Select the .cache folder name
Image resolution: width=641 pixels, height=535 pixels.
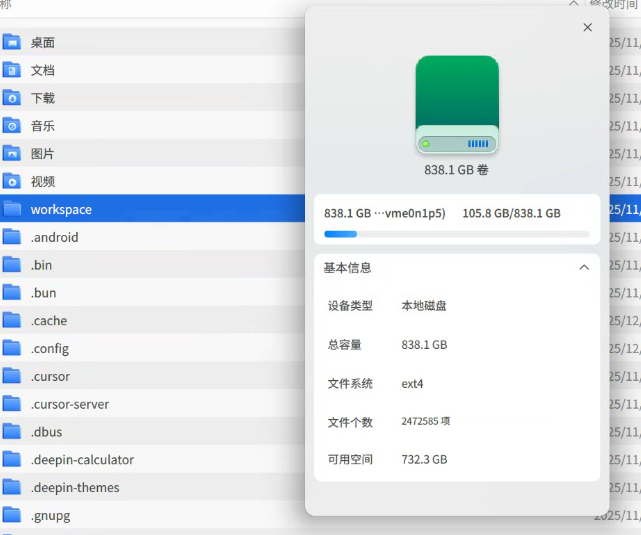coord(49,320)
